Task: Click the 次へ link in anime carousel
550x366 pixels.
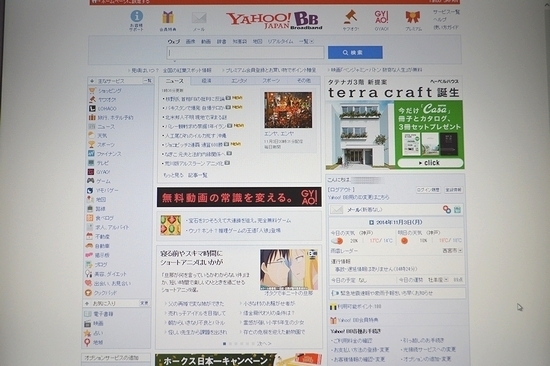Action: click(x=264, y=344)
